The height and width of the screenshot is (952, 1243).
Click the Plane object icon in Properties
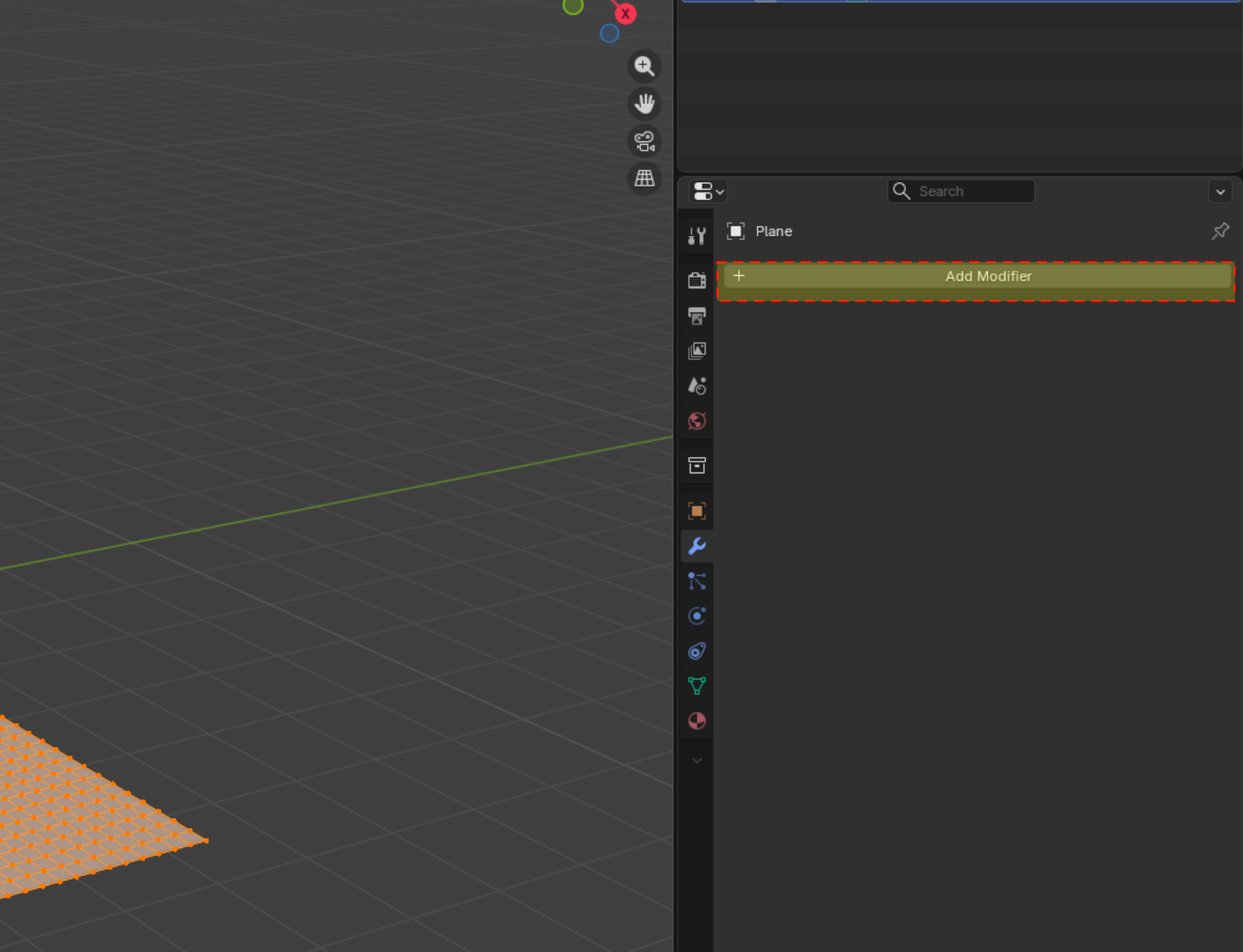tap(736, 231)
